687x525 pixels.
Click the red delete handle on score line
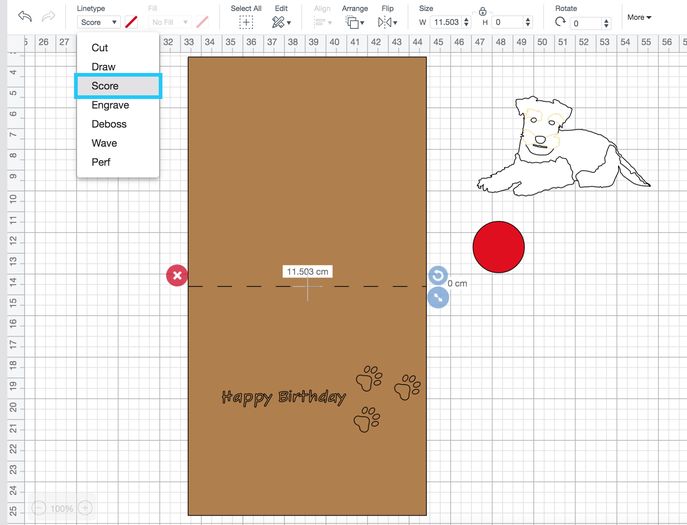coord(176,275)
